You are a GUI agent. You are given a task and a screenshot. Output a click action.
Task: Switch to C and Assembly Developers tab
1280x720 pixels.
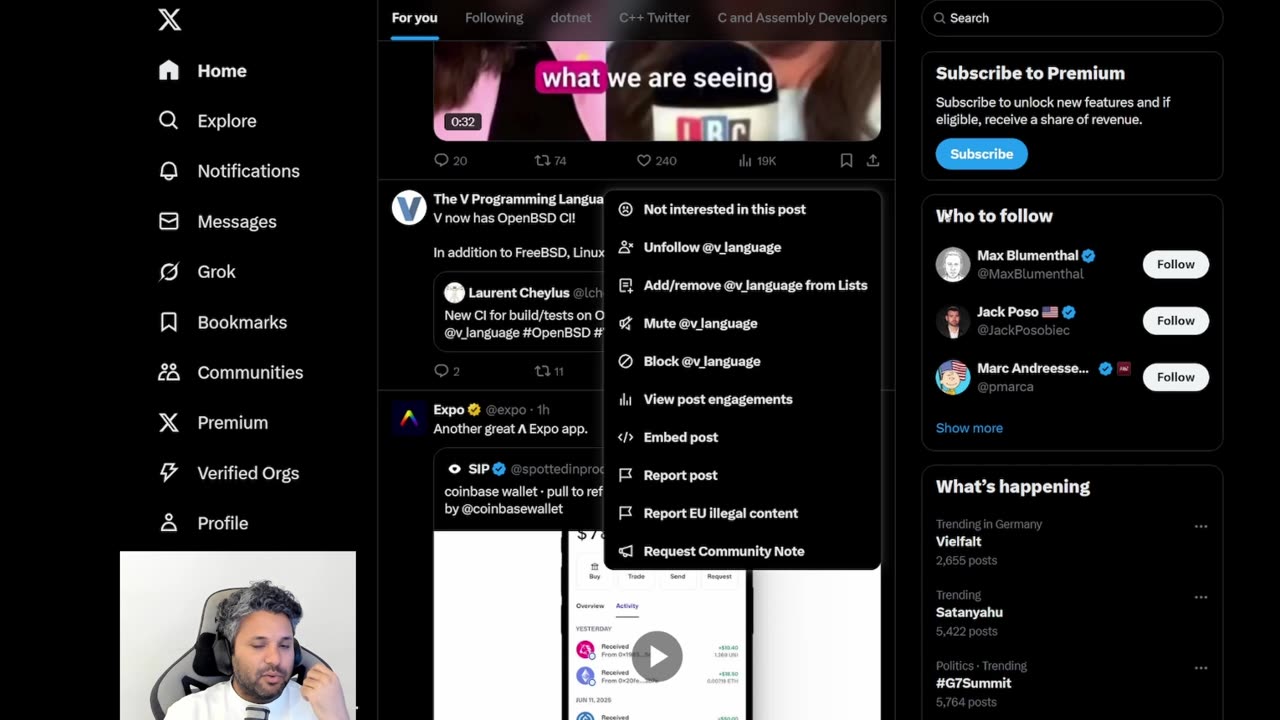click(x=802, y=18)
